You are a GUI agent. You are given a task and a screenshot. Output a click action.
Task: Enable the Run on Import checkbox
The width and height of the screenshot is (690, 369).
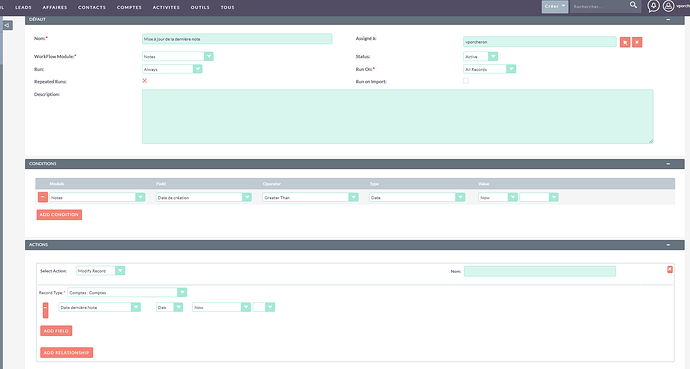coord(466,81)
